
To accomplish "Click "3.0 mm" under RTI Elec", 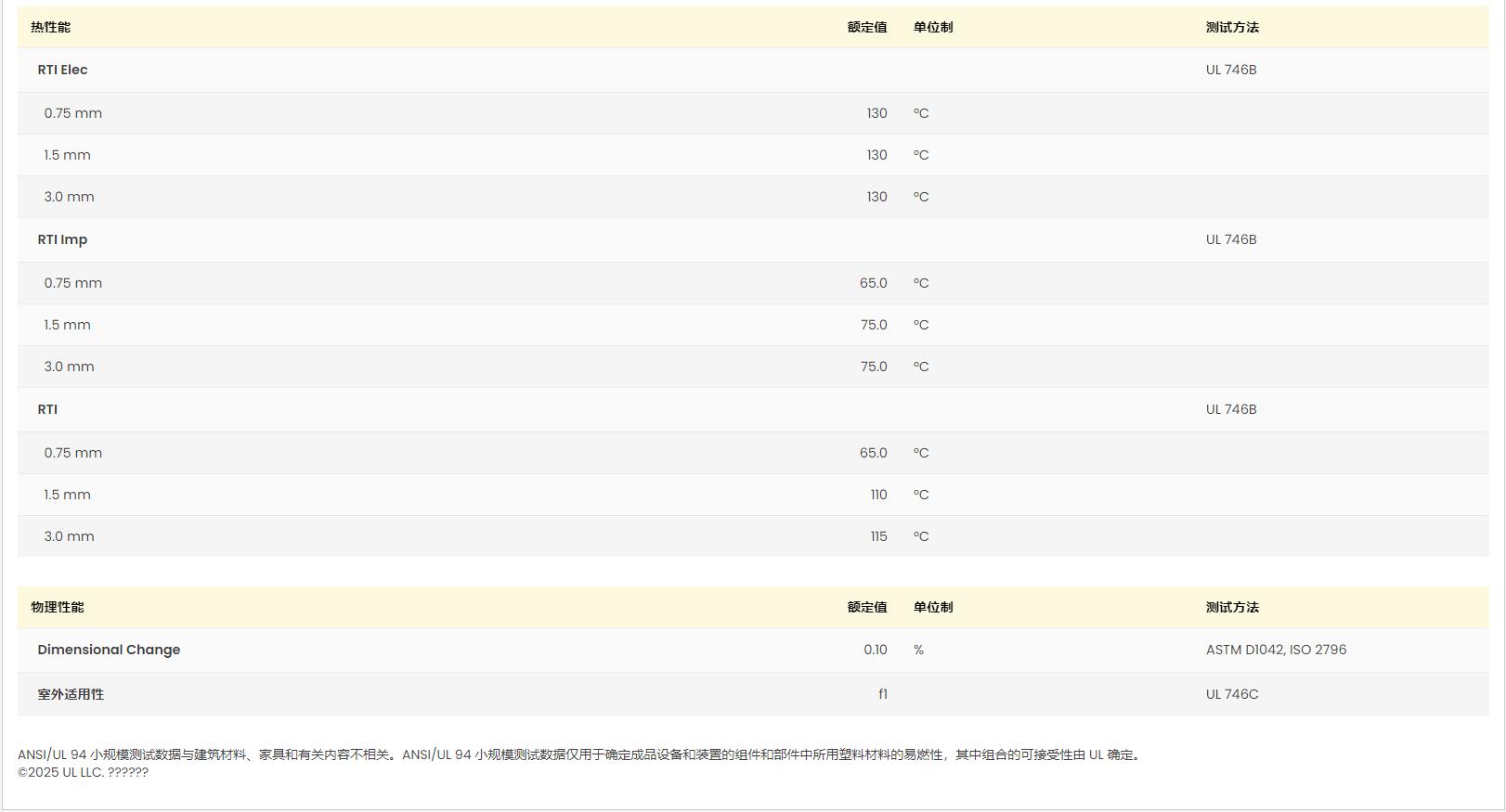I will 70,197.
